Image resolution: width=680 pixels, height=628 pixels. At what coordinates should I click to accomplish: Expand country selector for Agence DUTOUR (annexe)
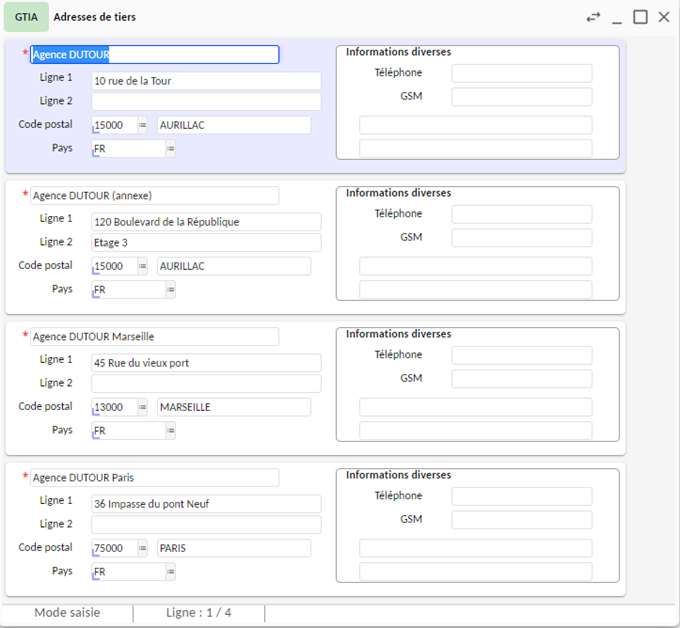170,290
